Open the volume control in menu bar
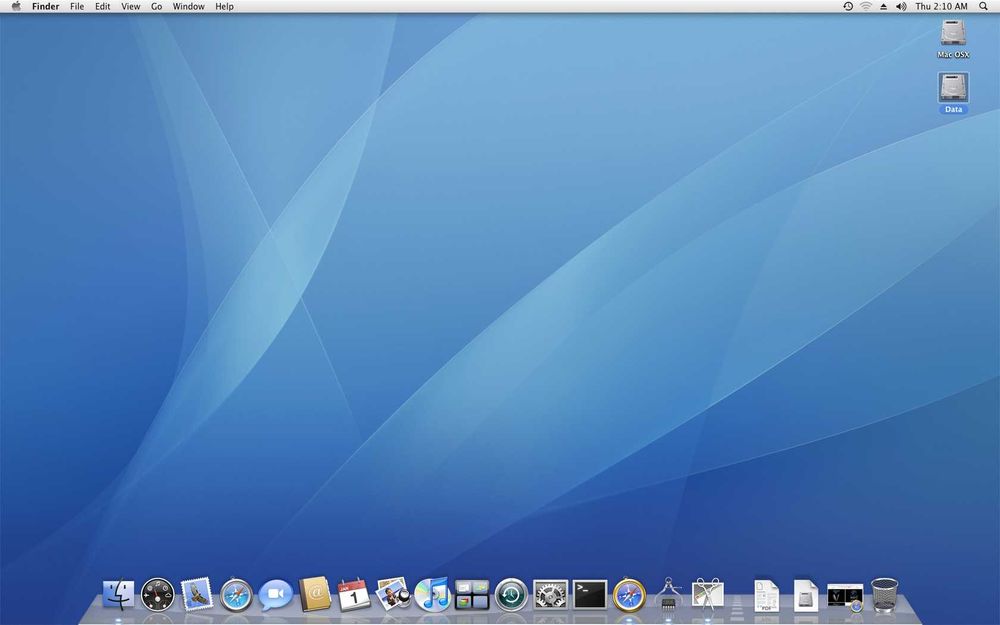Image resolution: width=1000 pixels, height=625 pixels. (901, 6)
